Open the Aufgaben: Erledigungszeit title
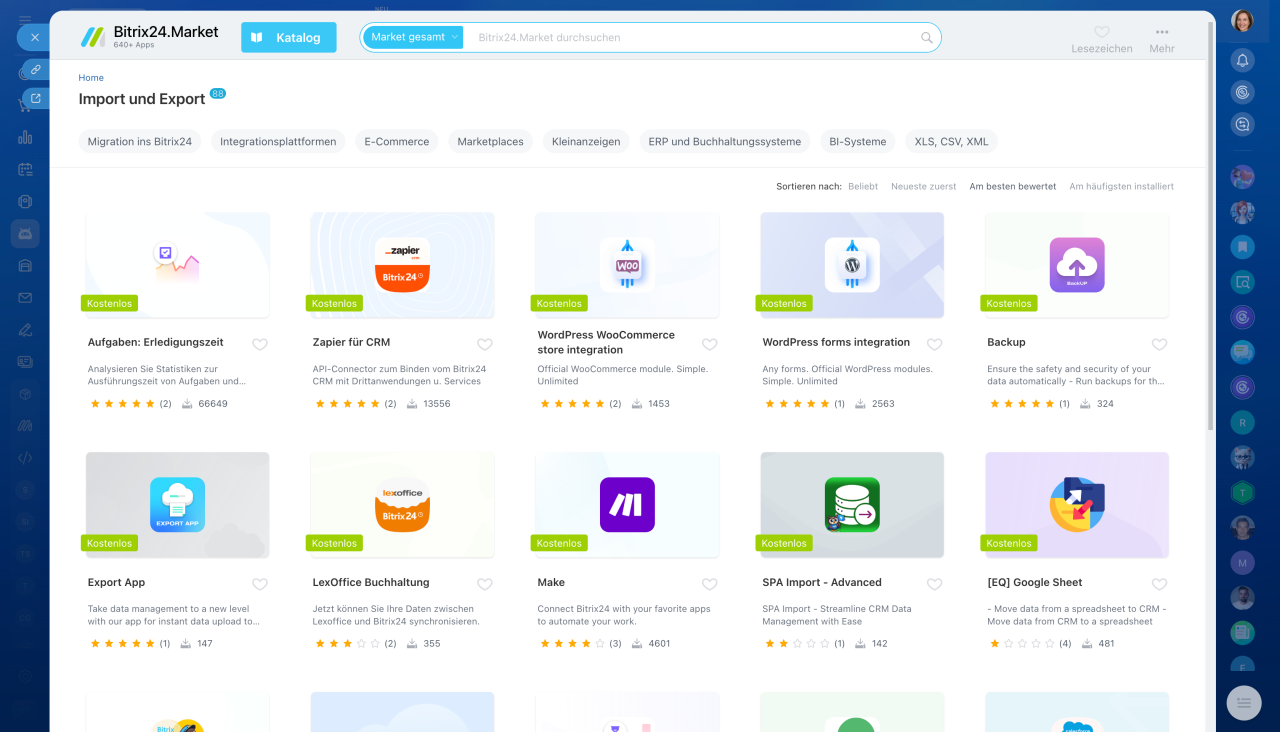This screenshot has width=1280, height=732. coord(156,342)
